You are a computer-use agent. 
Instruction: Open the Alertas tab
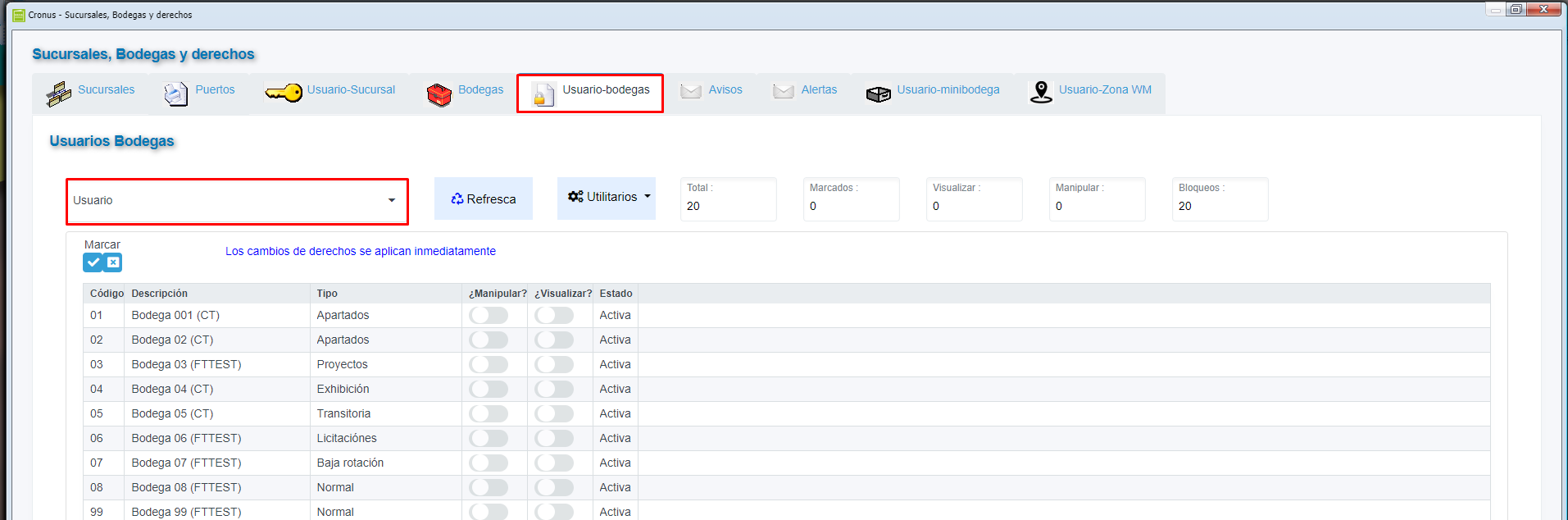pyautogui.click(x=805, y=93)
